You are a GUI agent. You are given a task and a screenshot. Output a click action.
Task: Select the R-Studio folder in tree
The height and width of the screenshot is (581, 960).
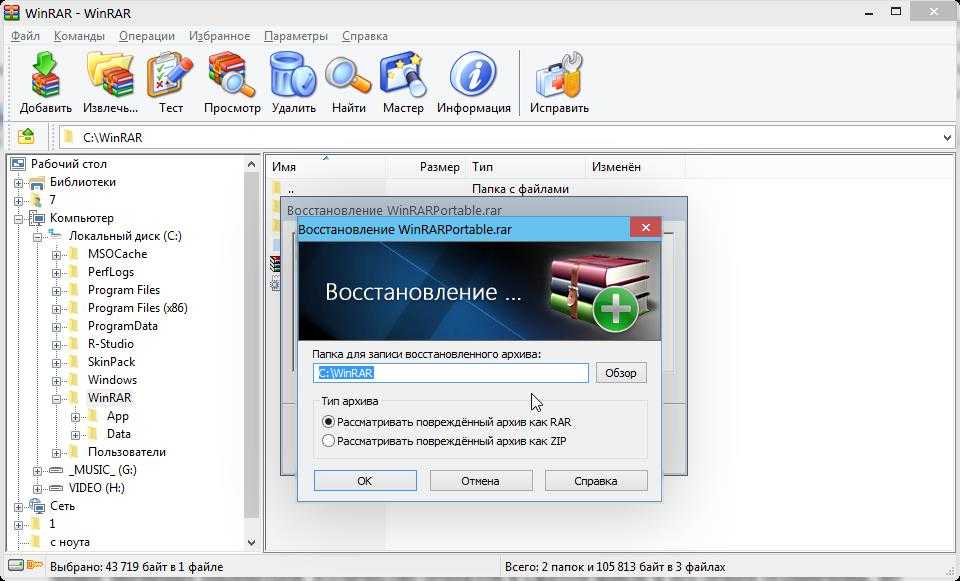click(110, 344)
